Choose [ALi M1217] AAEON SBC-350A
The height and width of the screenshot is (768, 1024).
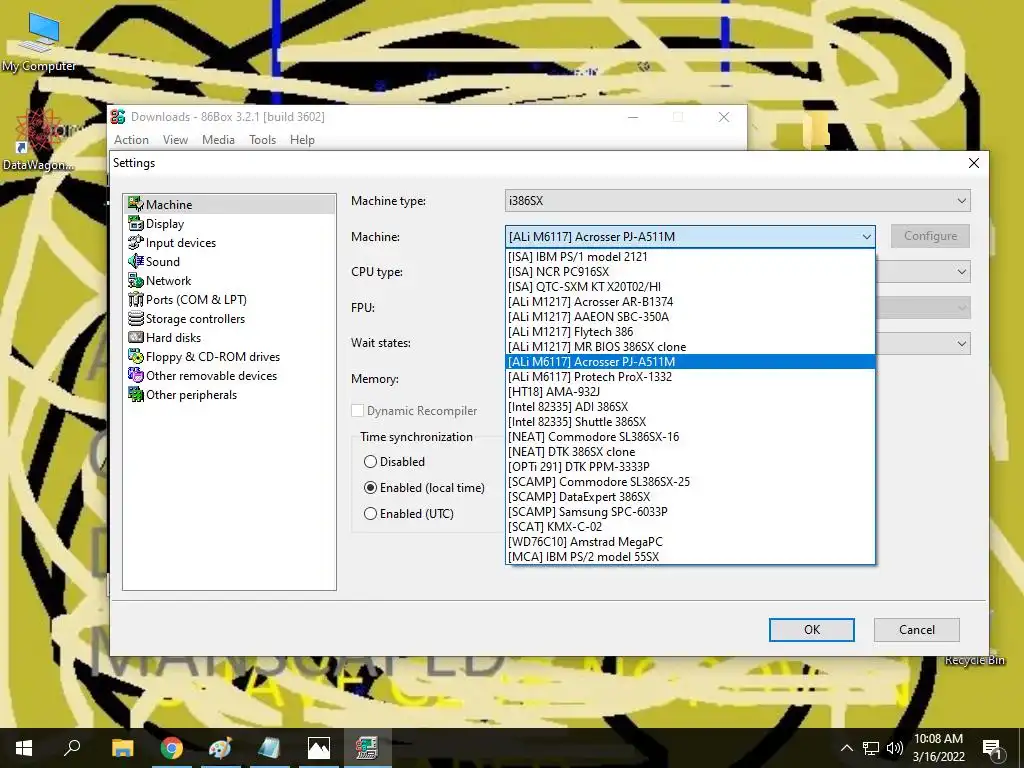[690, 317]
